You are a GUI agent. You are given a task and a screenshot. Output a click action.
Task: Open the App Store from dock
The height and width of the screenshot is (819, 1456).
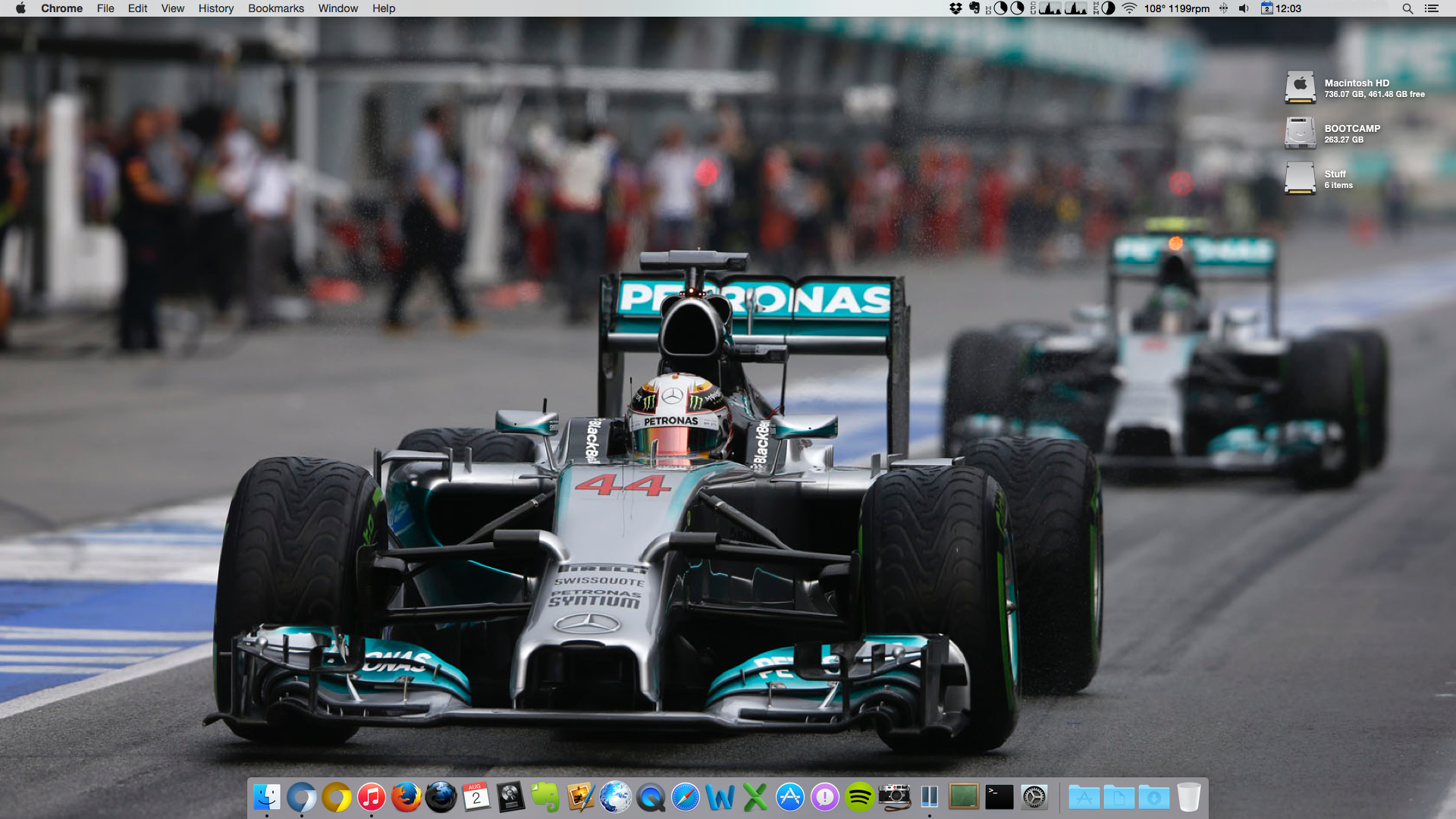790,797
